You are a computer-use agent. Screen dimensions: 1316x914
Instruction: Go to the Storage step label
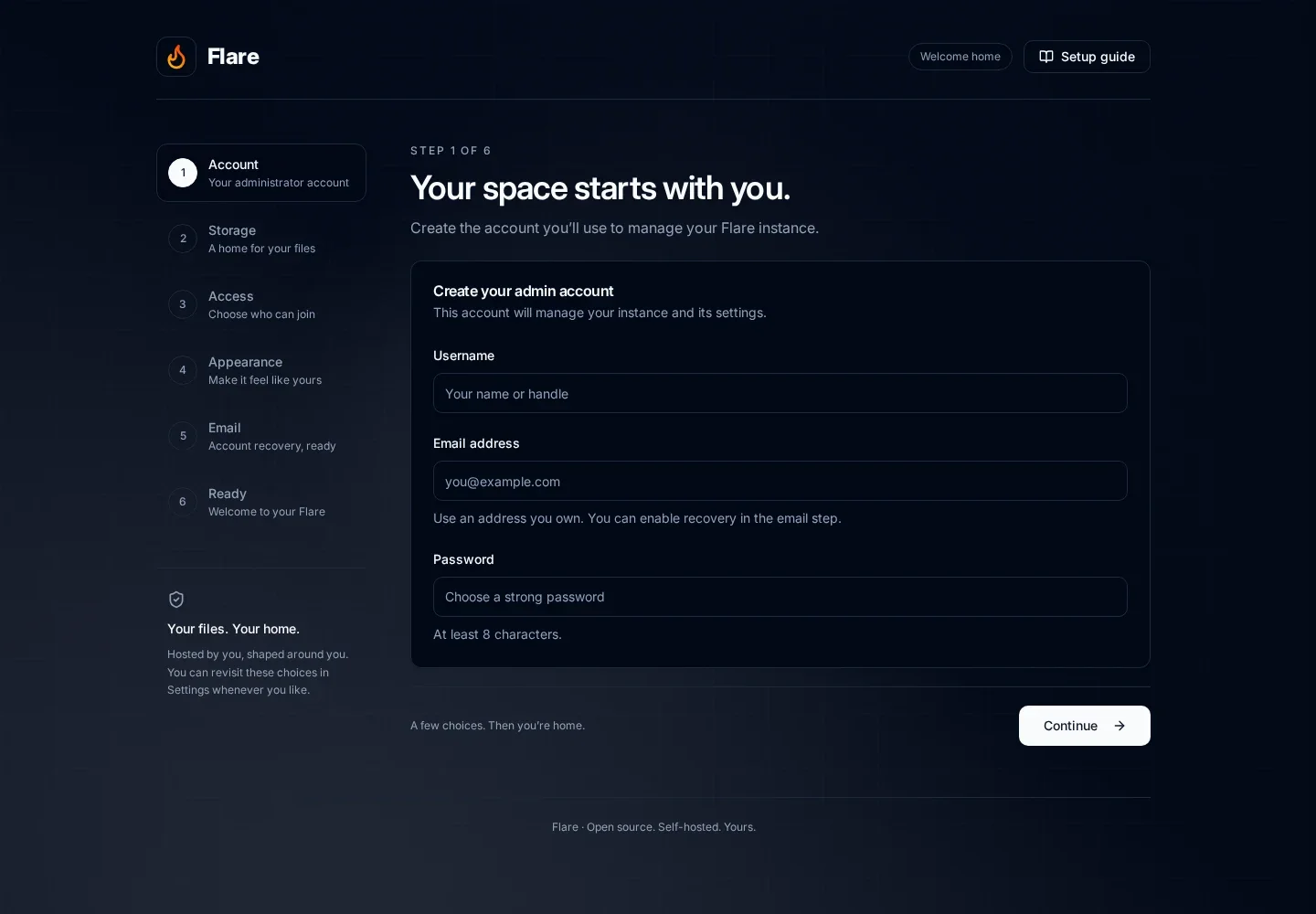click(x=232, y=230)
